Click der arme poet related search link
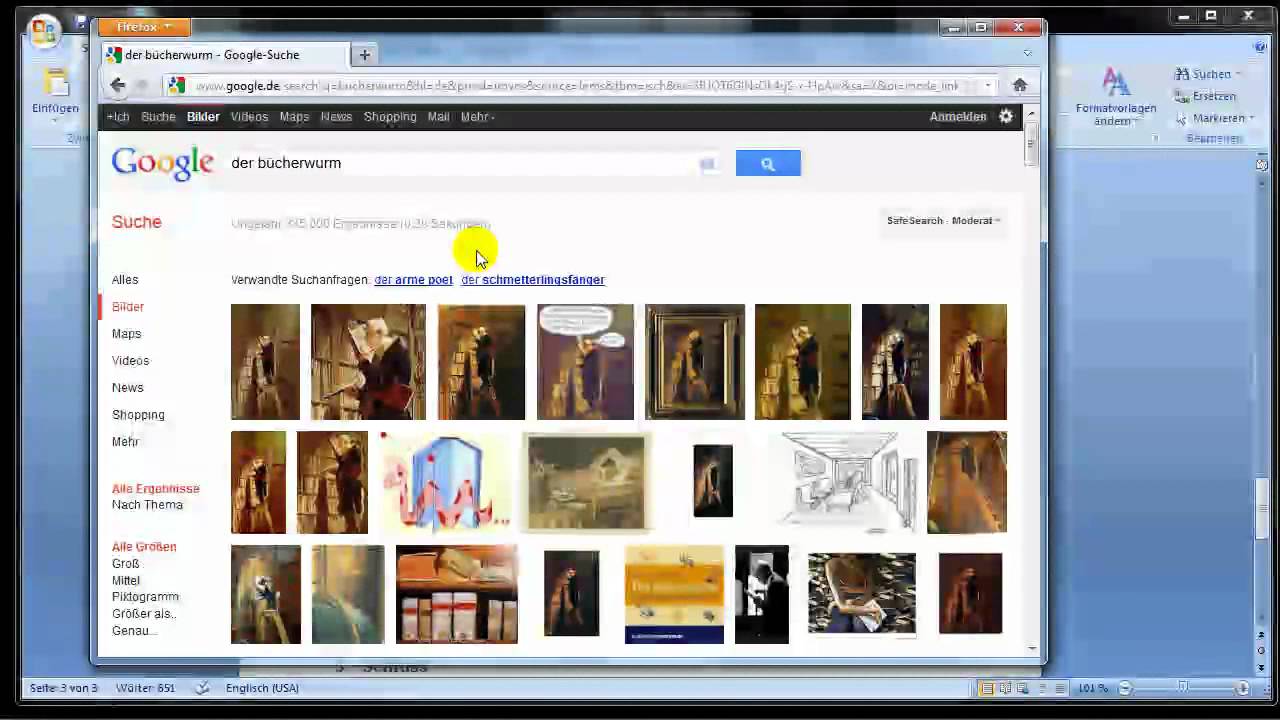1280x720 pixels. [413, 280]
